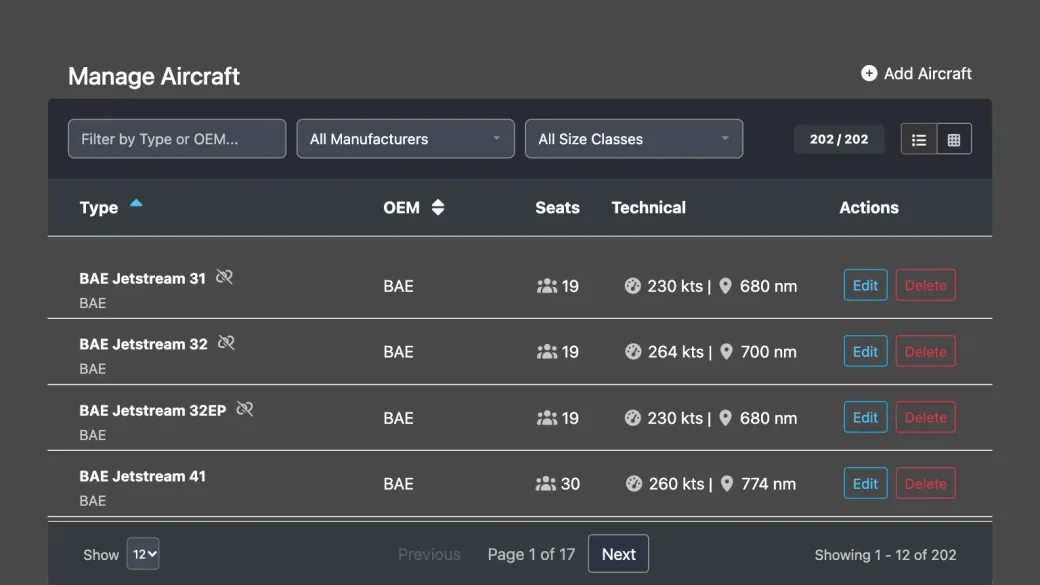This screenshot has width=1040, height=585.
Task: Delete BAE Jetstream 32EP
Action: pyautogui.click(x=925, y=417)
